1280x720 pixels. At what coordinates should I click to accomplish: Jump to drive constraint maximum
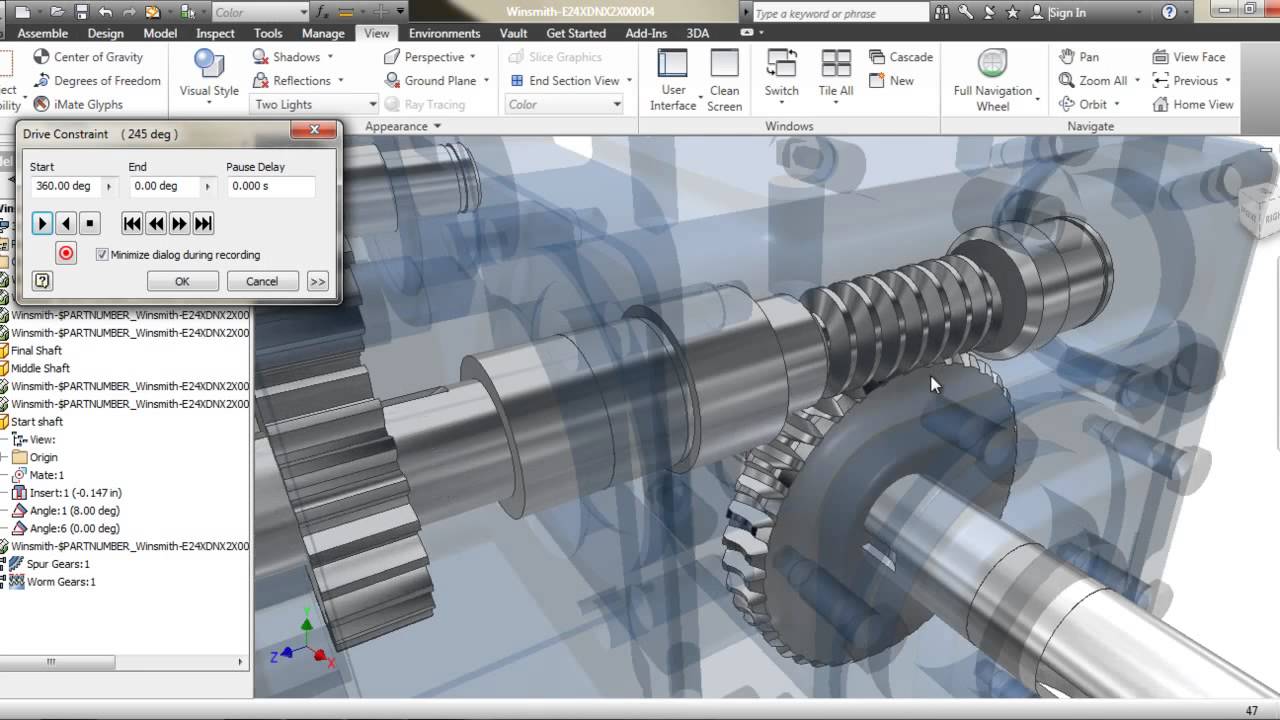pyautogui.click(x=203, y=224)
